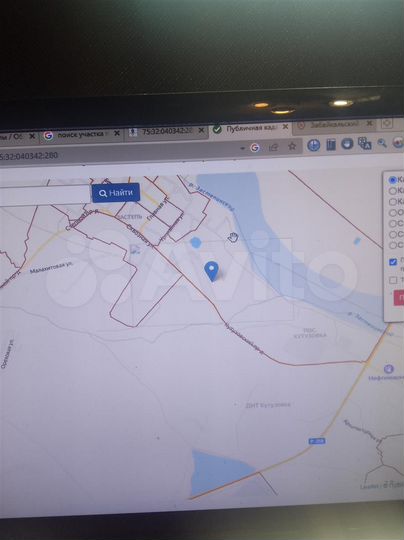Switch to the 'поиск участка' Google tab
Viewport: 404px width, 540px height.
[x=80, y=134]
